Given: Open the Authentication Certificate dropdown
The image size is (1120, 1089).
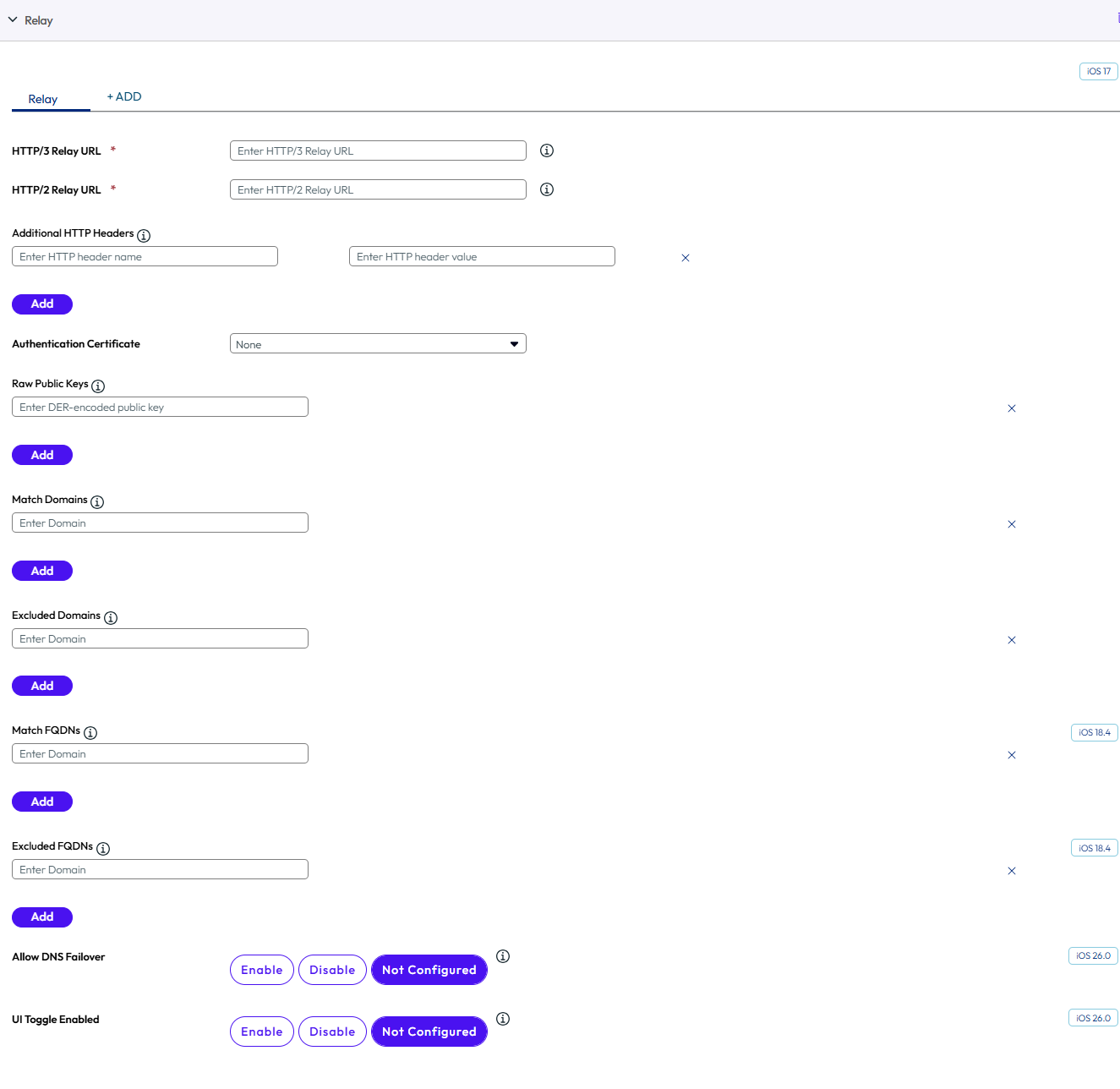Looking at the screenshot, I should 378,343.
